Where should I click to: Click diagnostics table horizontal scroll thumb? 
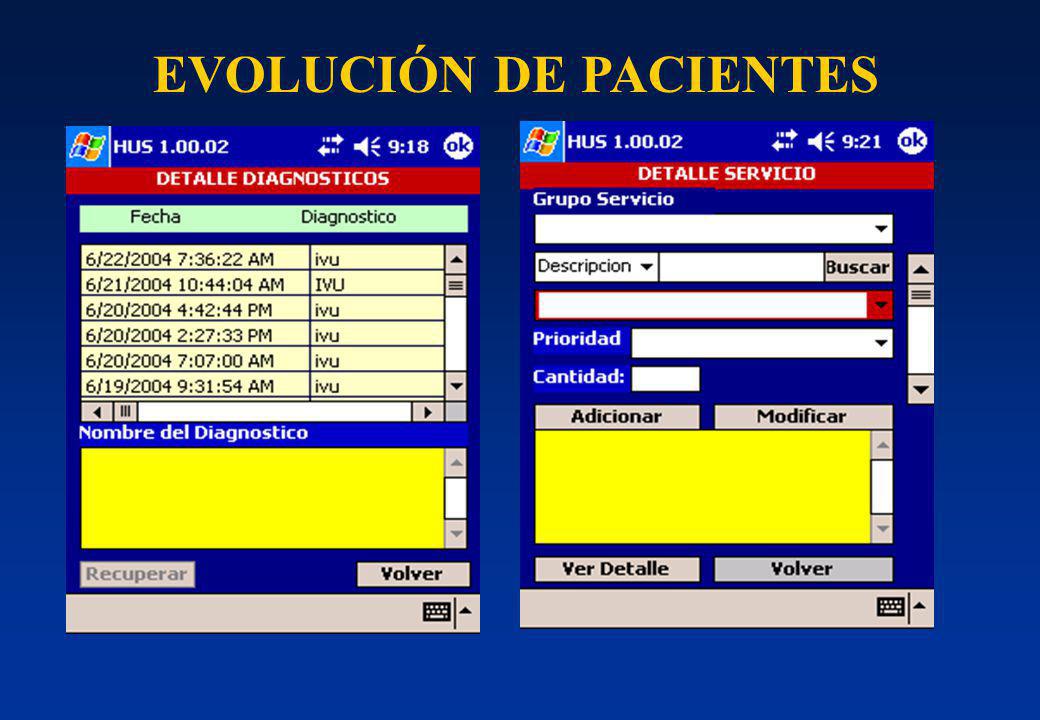pos(125,412)
